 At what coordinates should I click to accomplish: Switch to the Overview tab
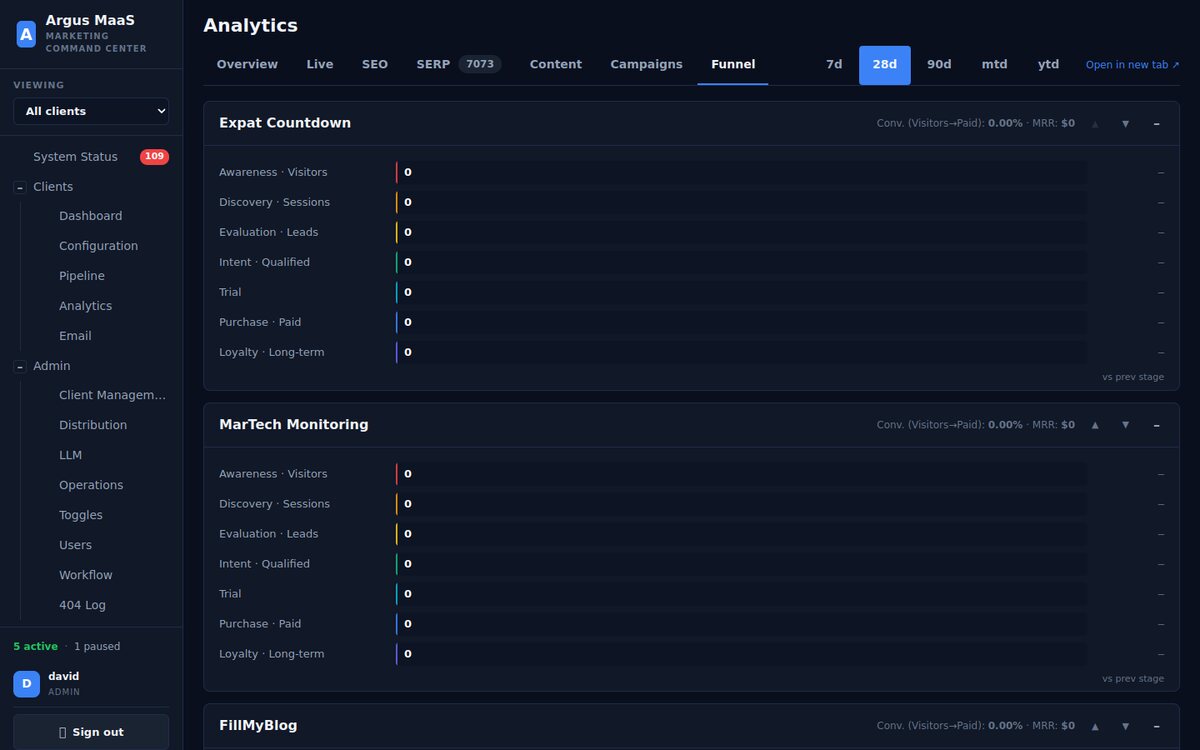point(247,64)
